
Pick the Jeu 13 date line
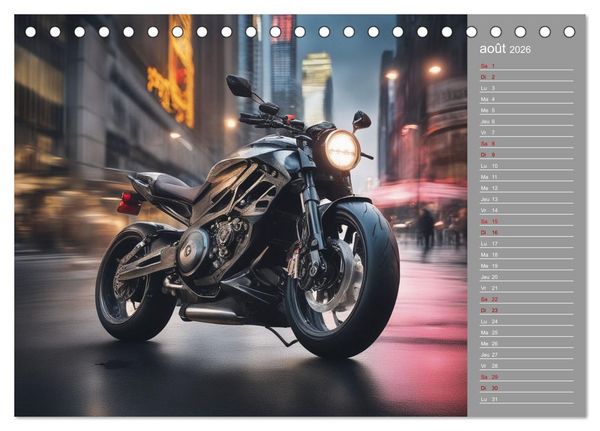pyautogui.click(x=527, y=199)
